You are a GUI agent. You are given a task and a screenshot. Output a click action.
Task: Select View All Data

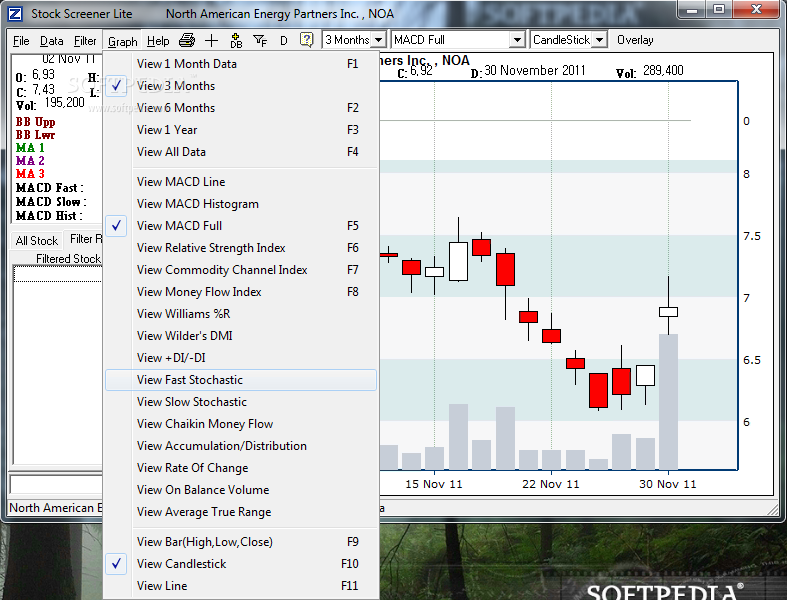[241, 152]
